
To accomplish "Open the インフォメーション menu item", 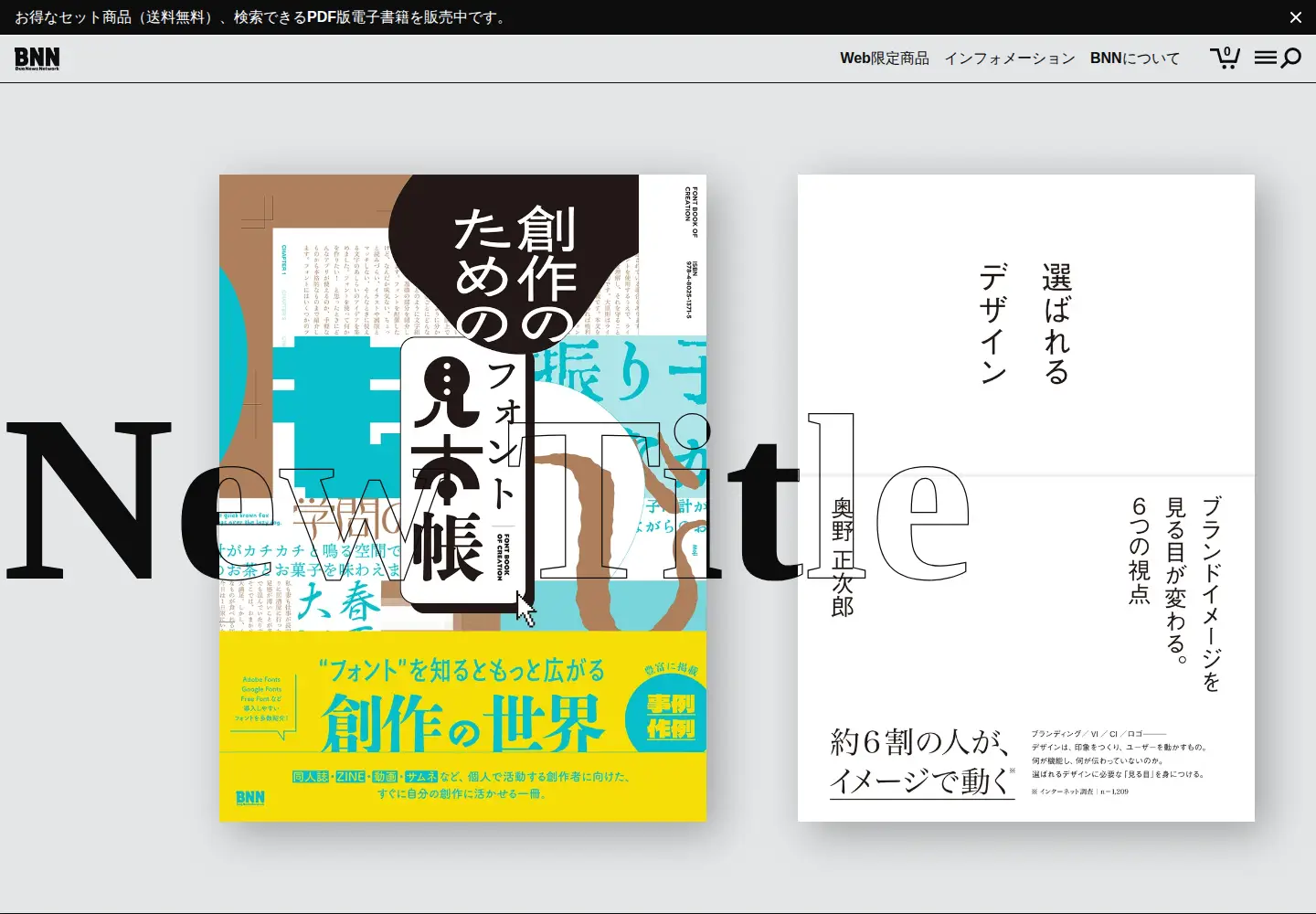I will [x=1009, y=58].
